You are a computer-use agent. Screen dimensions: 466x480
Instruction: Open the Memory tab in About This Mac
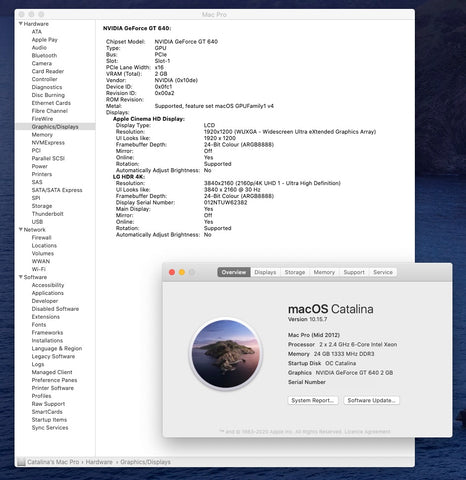click(x=324, y=272)
